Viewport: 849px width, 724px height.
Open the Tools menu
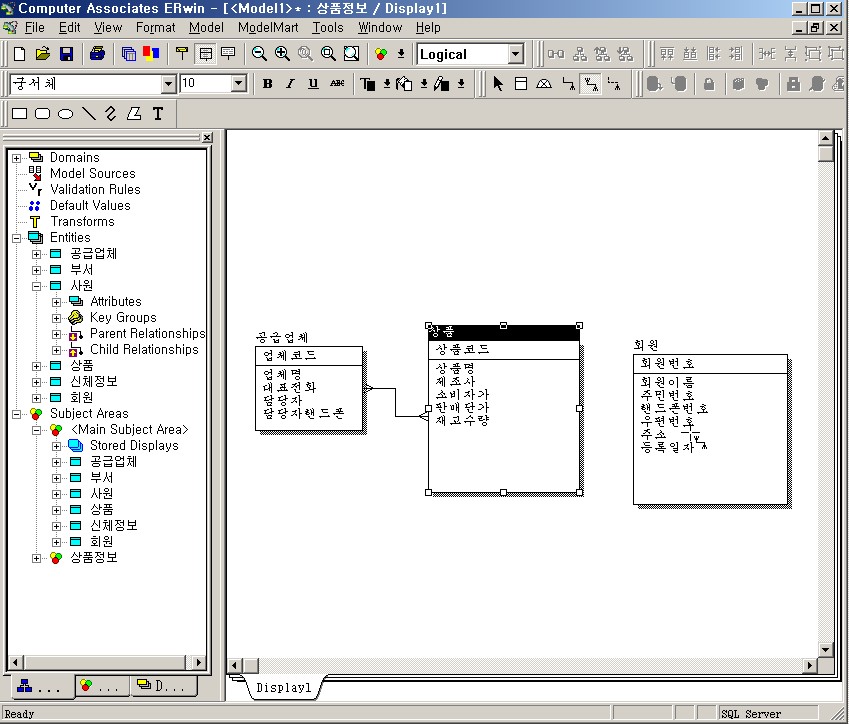(328, 28)
